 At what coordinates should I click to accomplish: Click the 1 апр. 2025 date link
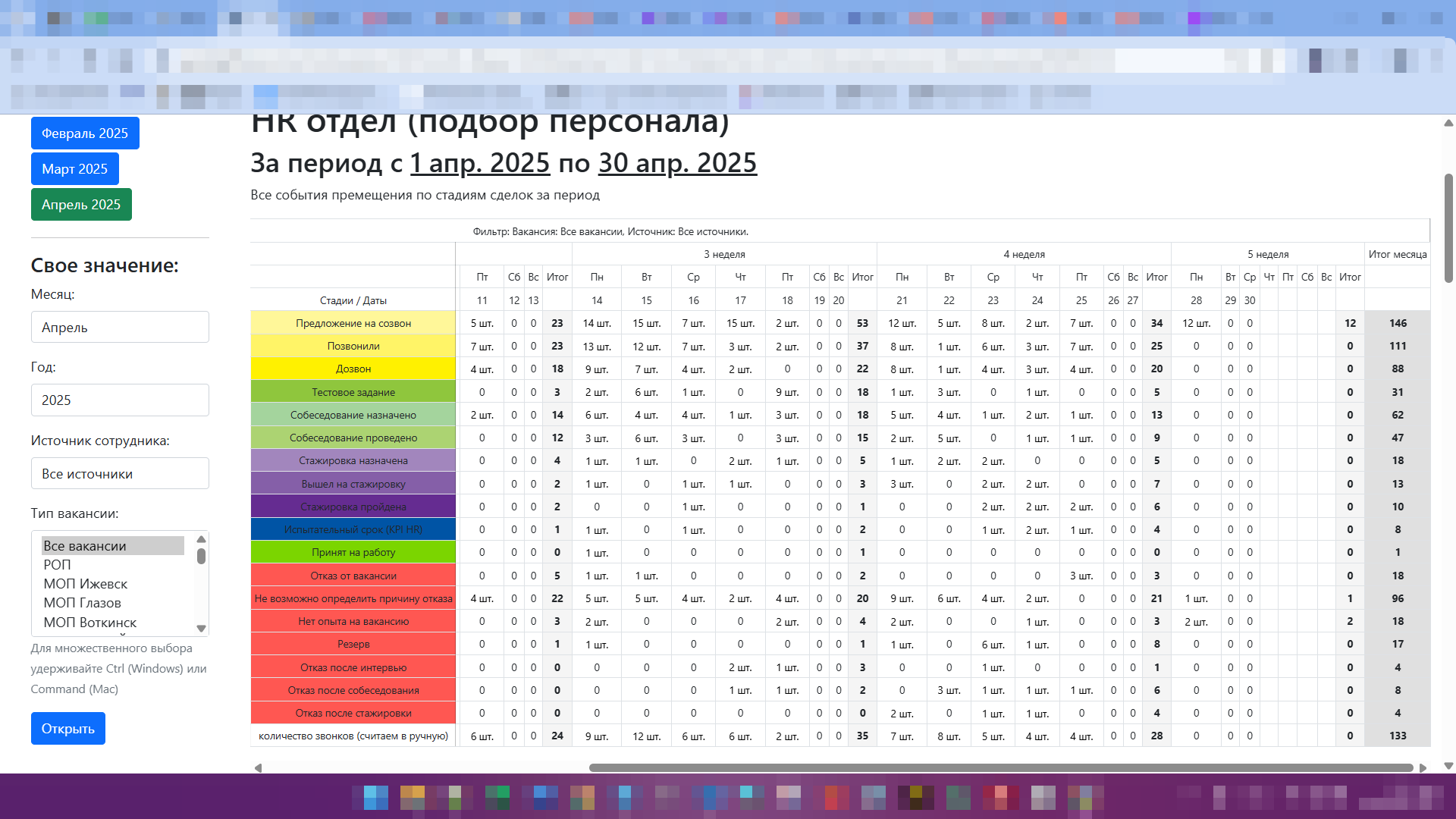tap(480, 163)
